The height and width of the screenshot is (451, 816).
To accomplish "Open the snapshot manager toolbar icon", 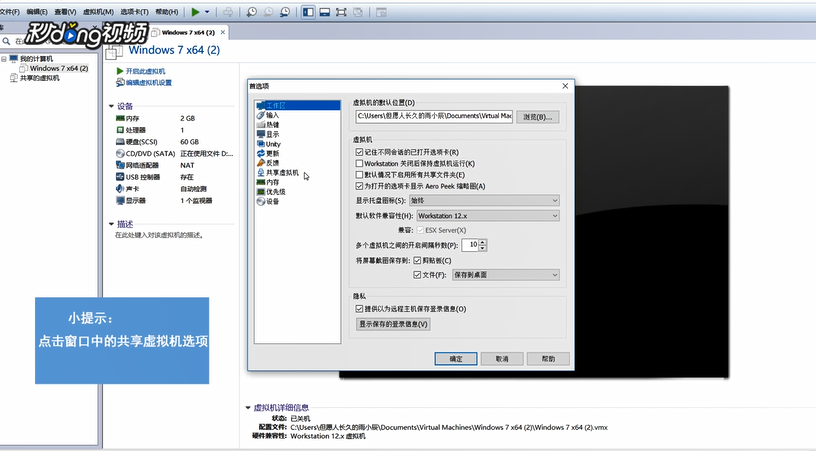I will pyautogui.click(x=285, y=11).
